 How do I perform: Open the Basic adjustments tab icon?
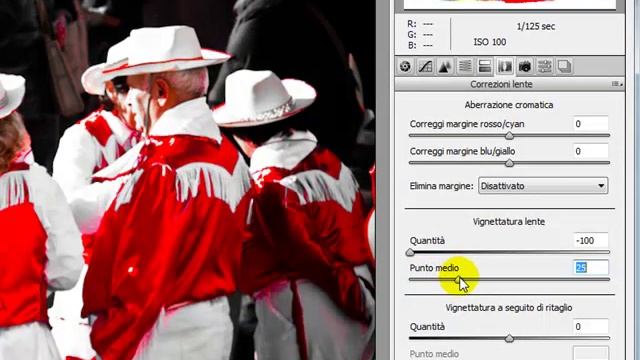[x=405, y=66]
